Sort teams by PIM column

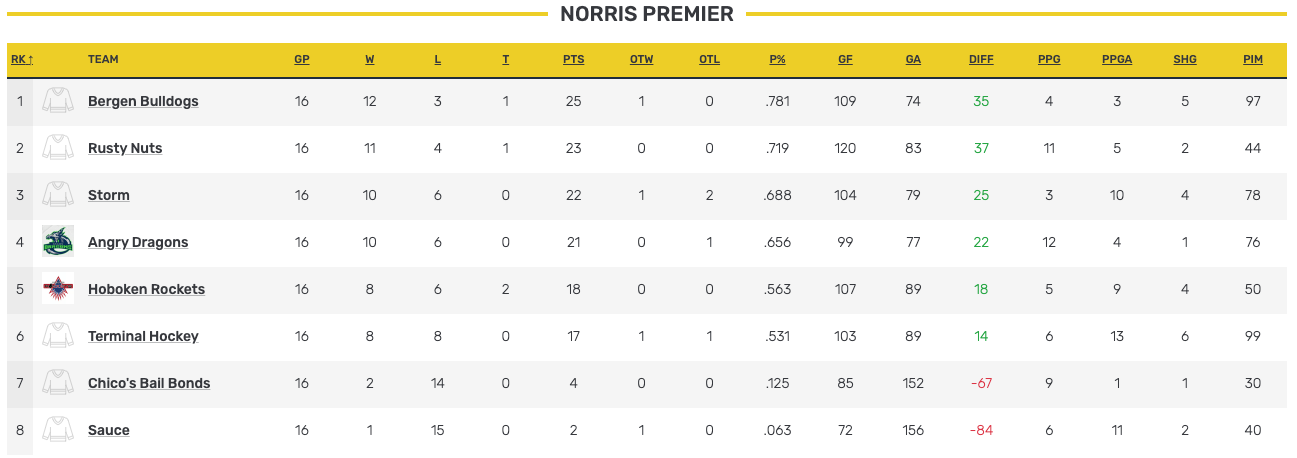tap(1252, 60)
